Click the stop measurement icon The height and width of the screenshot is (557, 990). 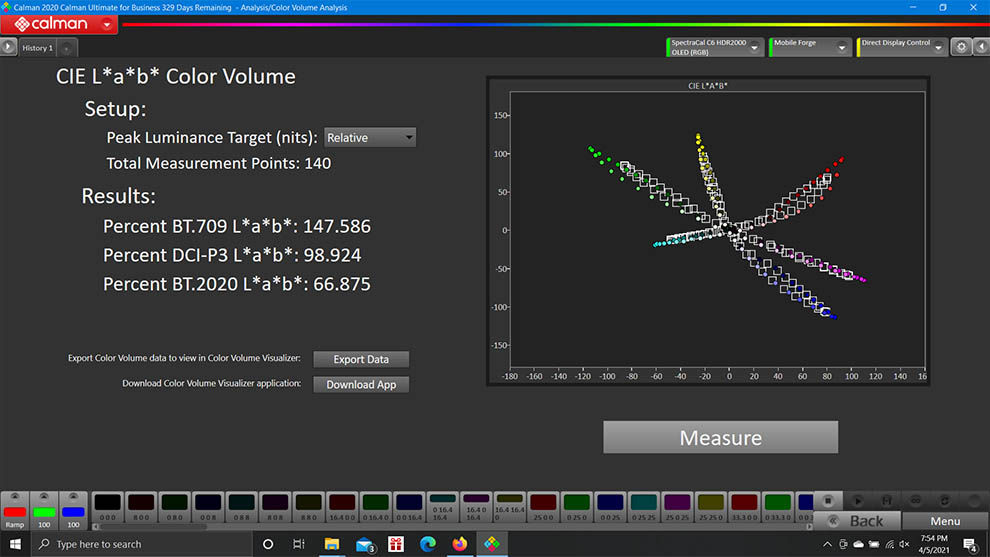click(828, 501)
